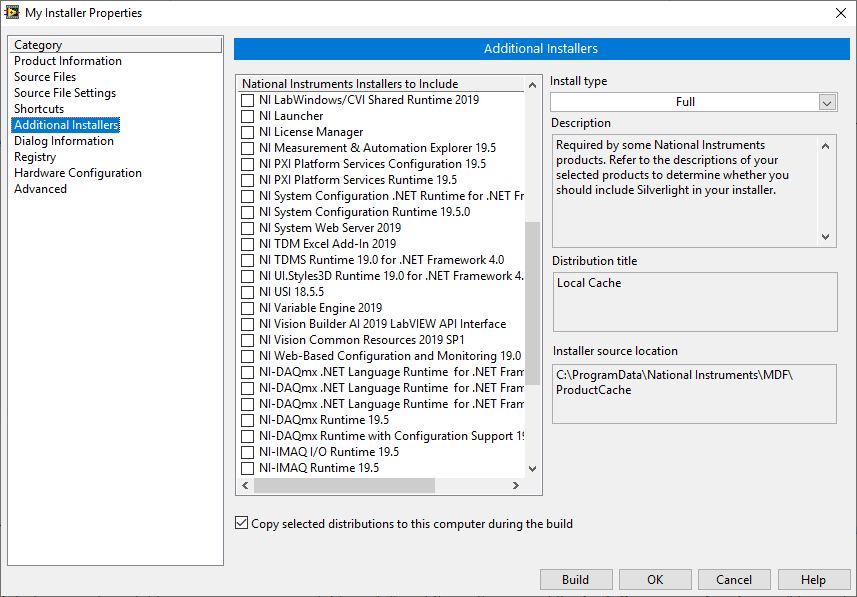Check NI UI.Styles3D Runtime 19.0 checkbox

tap(248, 276)
